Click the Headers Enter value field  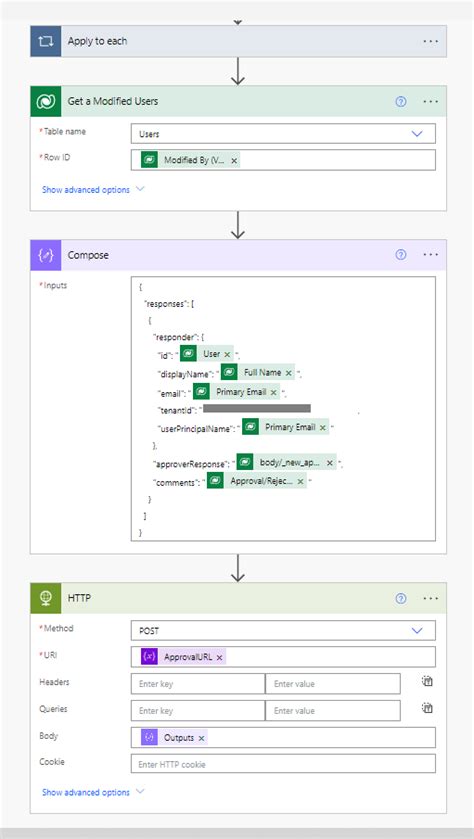click(x=333, y=684)
